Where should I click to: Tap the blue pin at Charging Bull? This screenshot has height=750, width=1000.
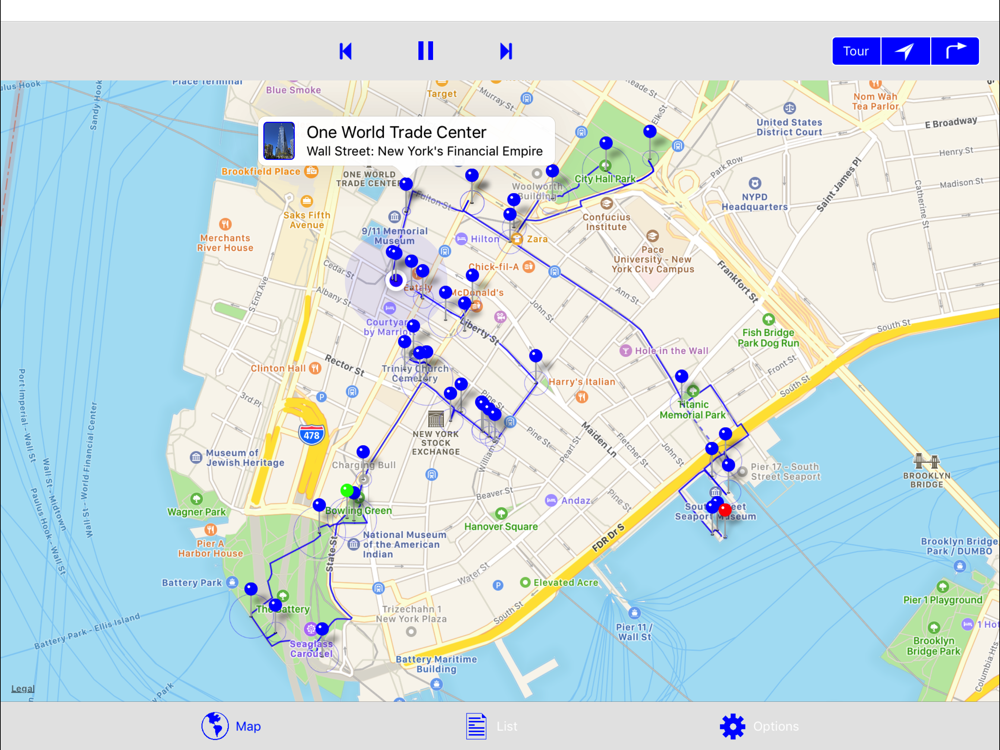(x=363, y=452)
